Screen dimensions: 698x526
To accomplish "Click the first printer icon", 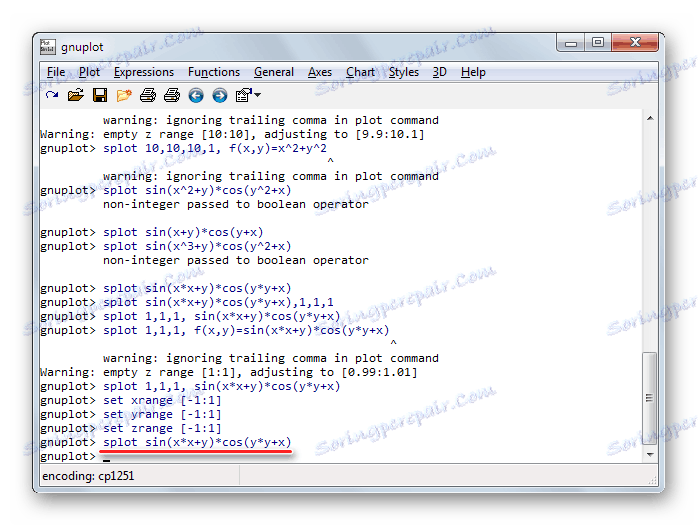I will click(148, 95).
